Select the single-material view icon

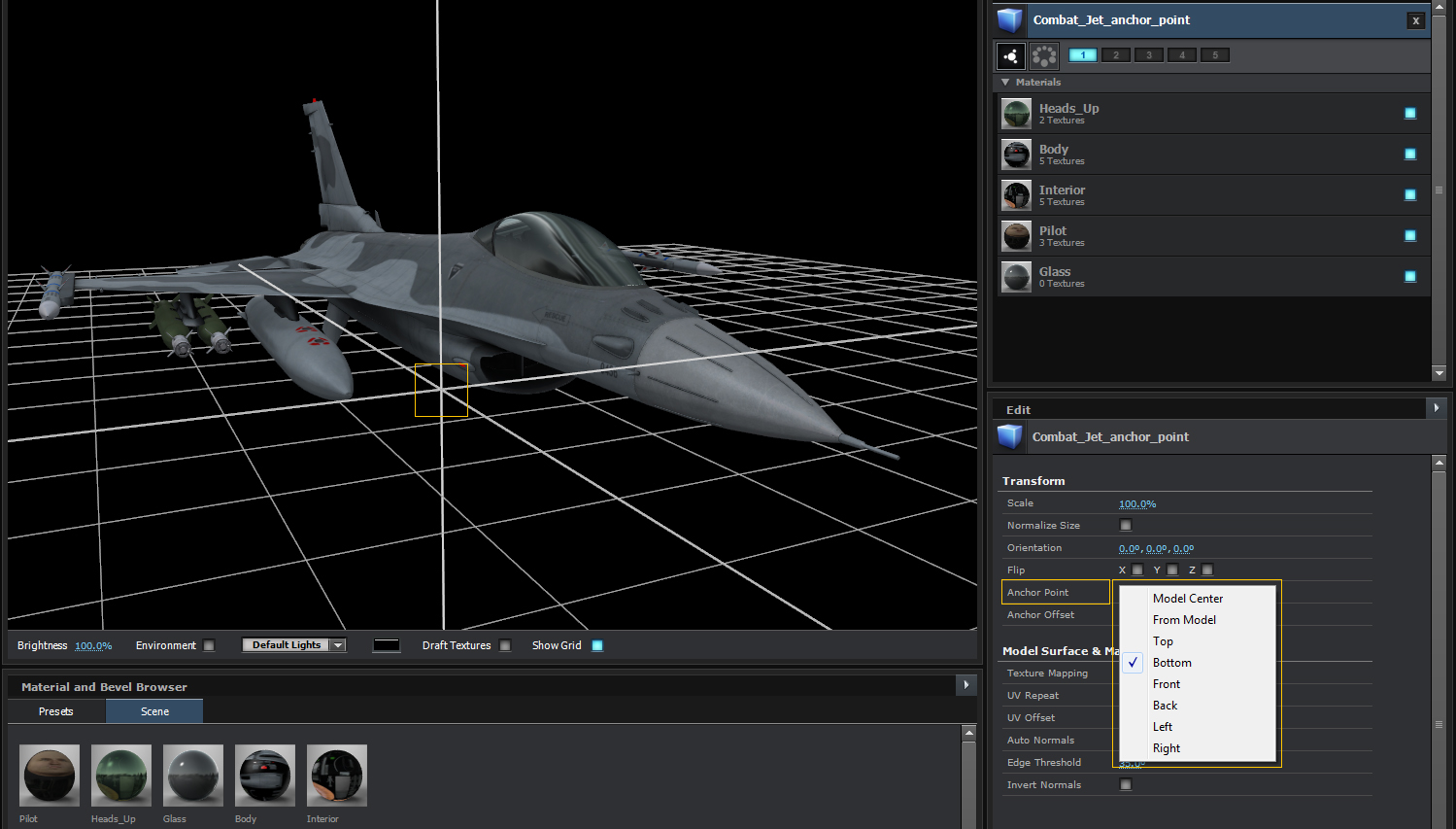click(x=1011, y=56)
